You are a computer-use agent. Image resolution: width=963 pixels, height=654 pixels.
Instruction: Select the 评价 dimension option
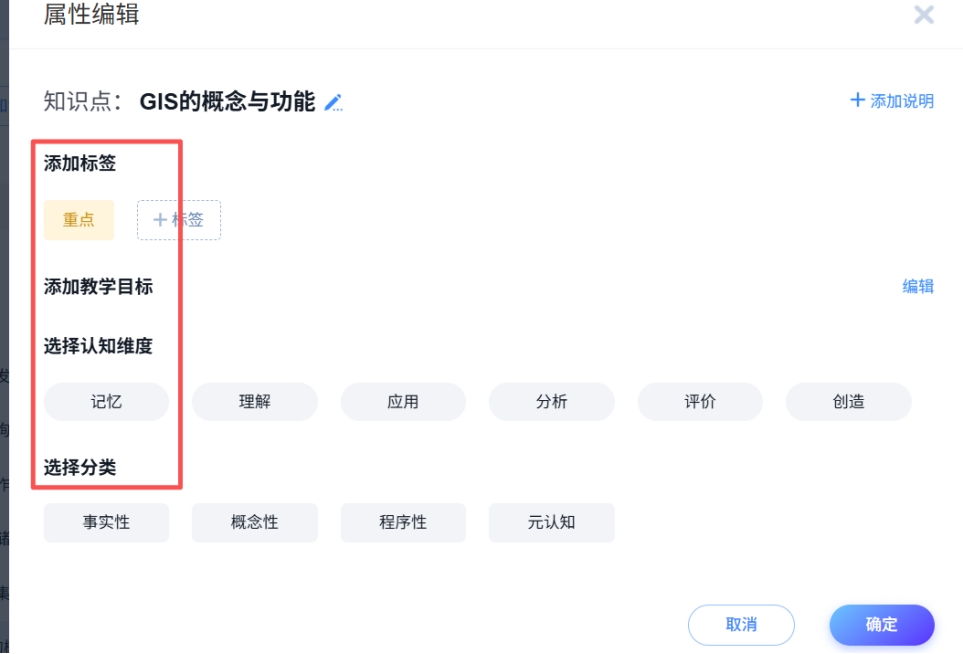[700, 402]
